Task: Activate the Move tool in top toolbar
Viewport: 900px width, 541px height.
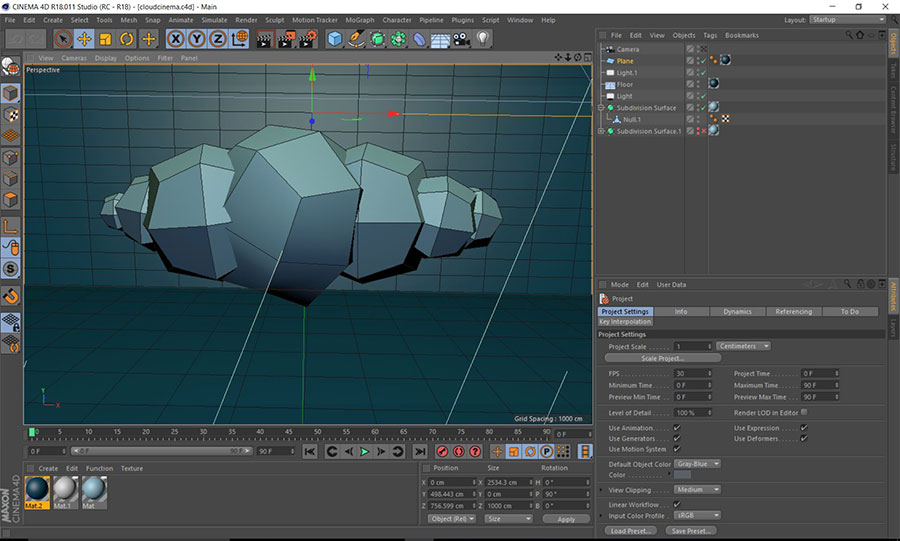Action: pos(84,39)
